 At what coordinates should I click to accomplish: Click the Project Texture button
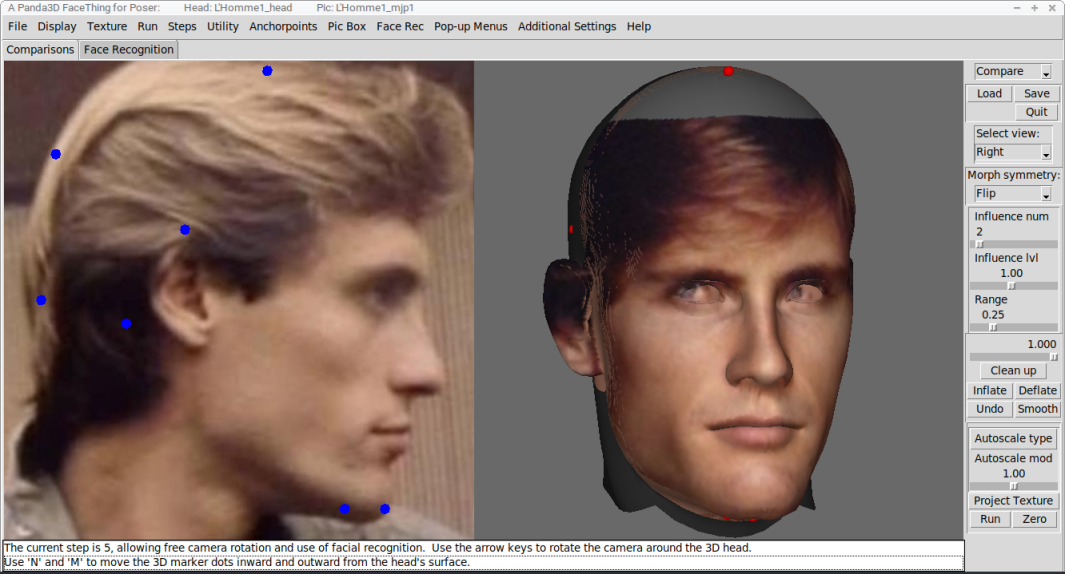coord(1013,501)
